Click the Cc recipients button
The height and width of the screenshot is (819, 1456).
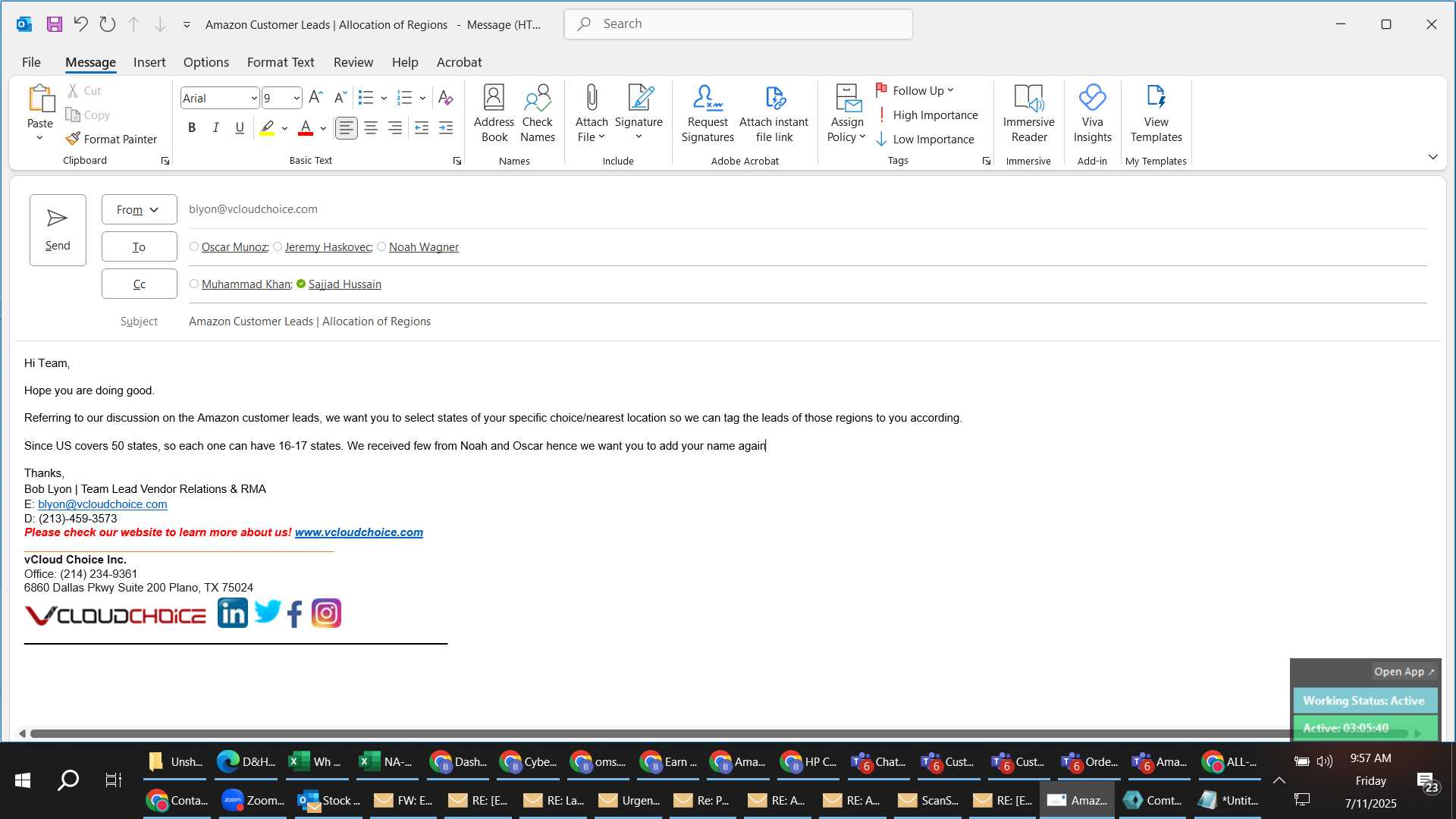[140, 284]
